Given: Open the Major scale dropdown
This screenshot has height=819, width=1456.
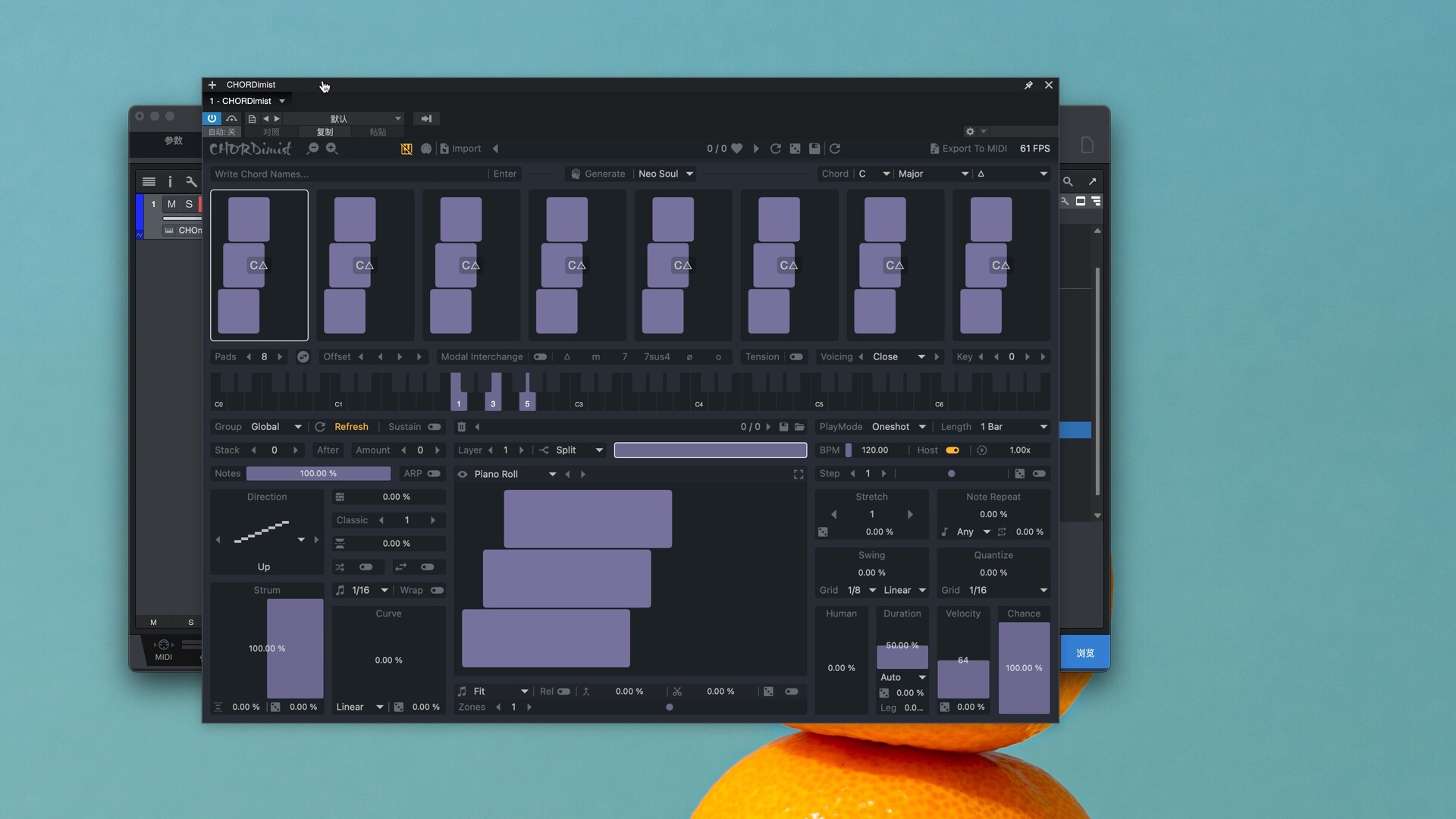Looking at the screenshot, I should pos(933,174).
